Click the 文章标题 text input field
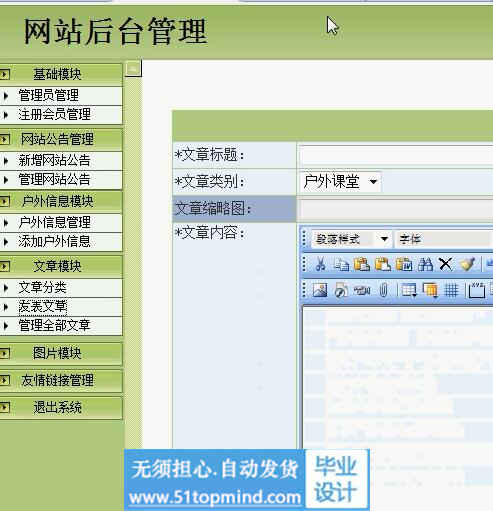Image resolution: width=493 pixels, height=511 pixels. point(396,155)
